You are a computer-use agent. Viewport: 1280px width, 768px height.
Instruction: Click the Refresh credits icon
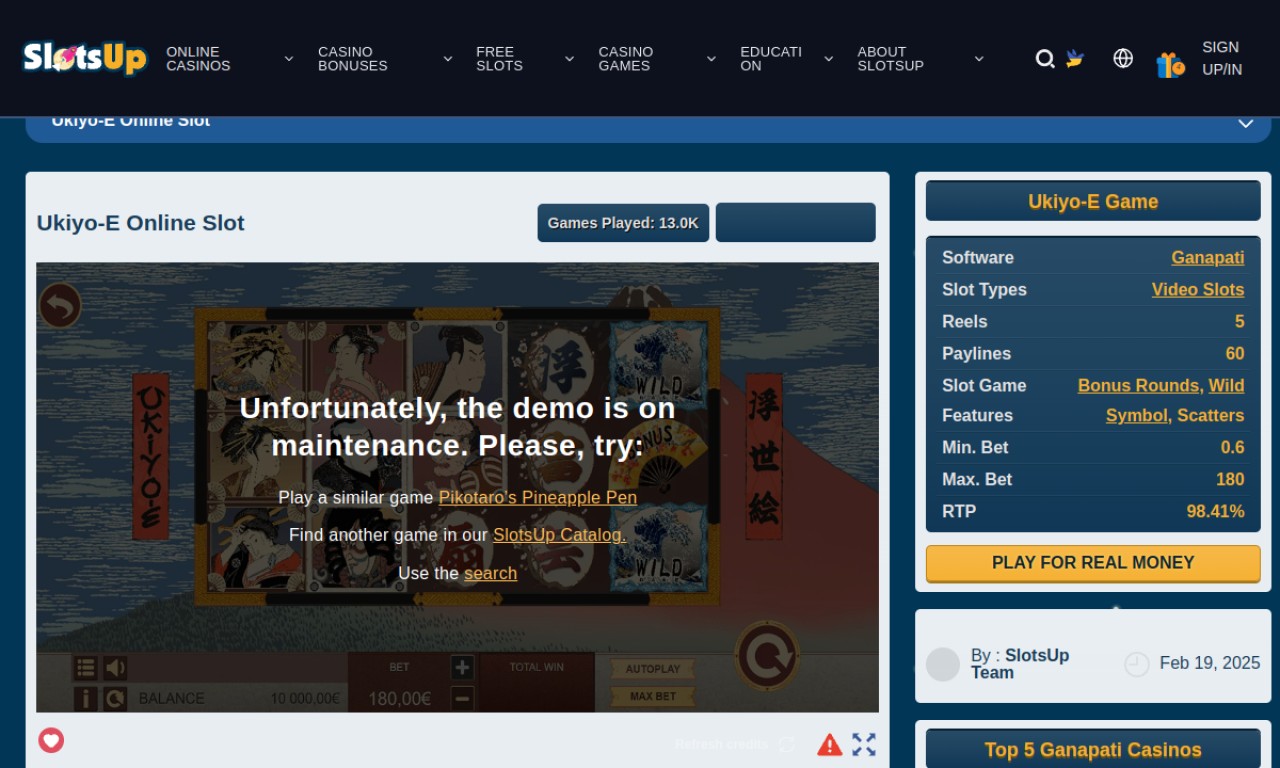pos(786,744)
